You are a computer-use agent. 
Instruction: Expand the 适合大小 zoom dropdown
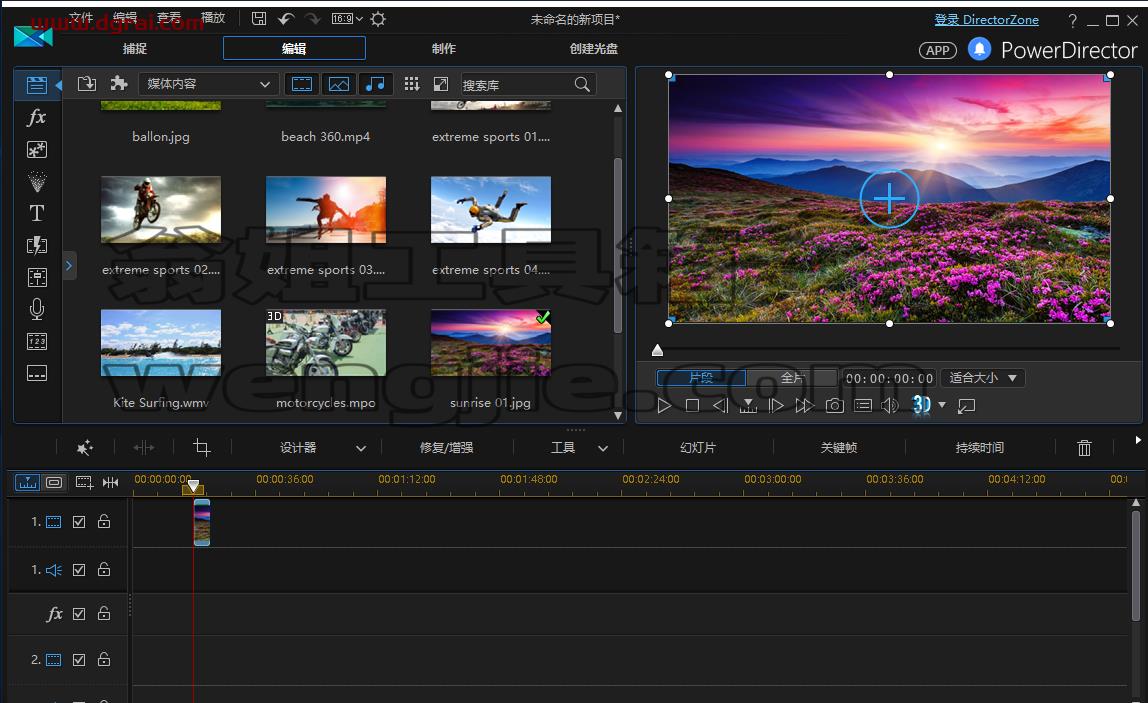(x=983, y=378)
